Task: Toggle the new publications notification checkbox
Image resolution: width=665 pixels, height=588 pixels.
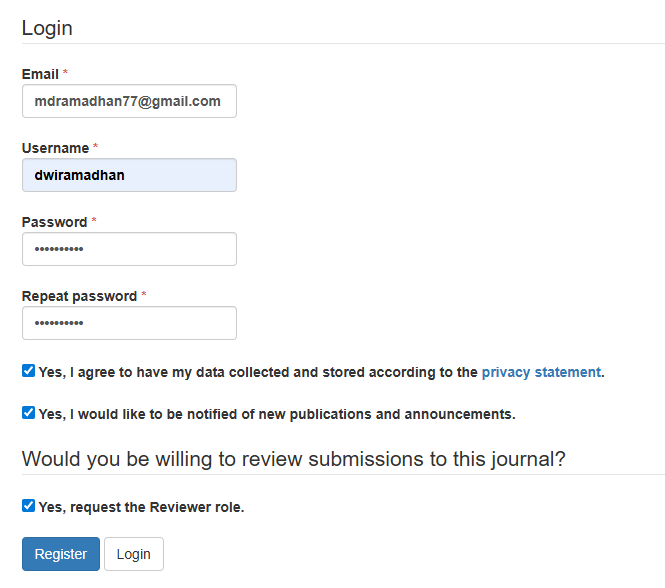Action: (28, 412)
